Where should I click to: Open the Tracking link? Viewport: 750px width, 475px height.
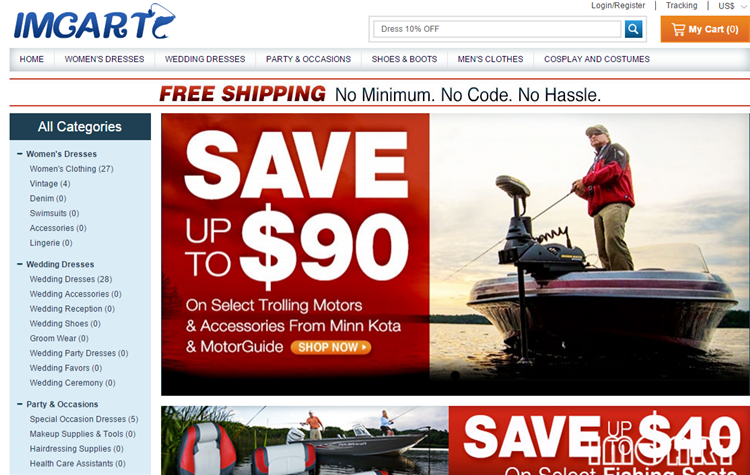681,6
